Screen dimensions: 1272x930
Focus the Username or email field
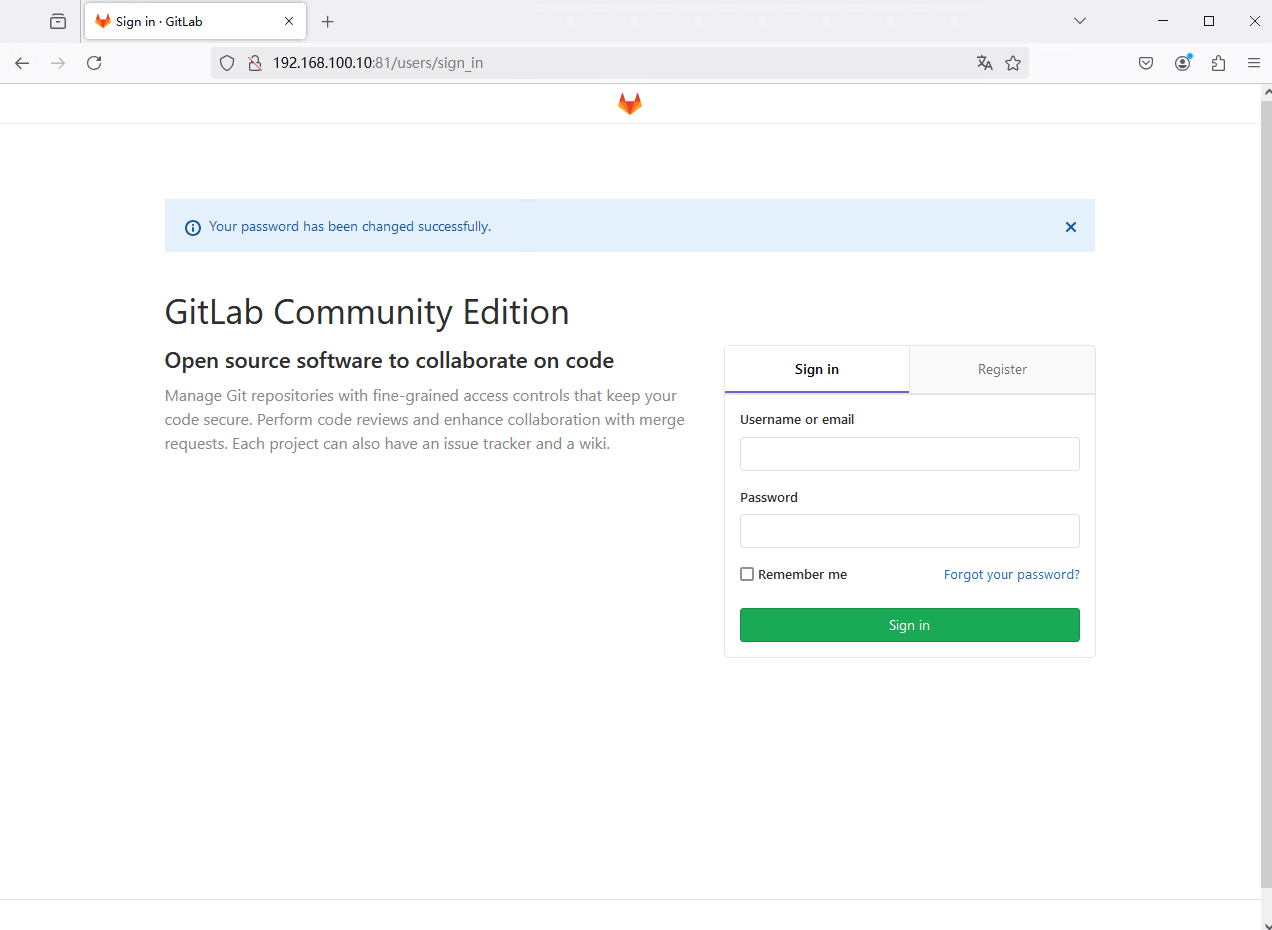click(909, 454)
